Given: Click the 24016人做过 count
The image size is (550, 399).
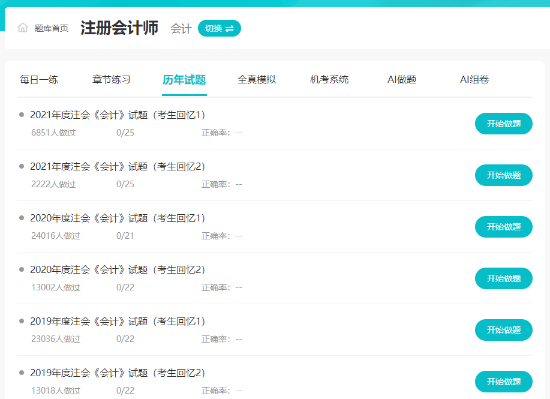Looking at the screenshot, I should click(56, 236).
